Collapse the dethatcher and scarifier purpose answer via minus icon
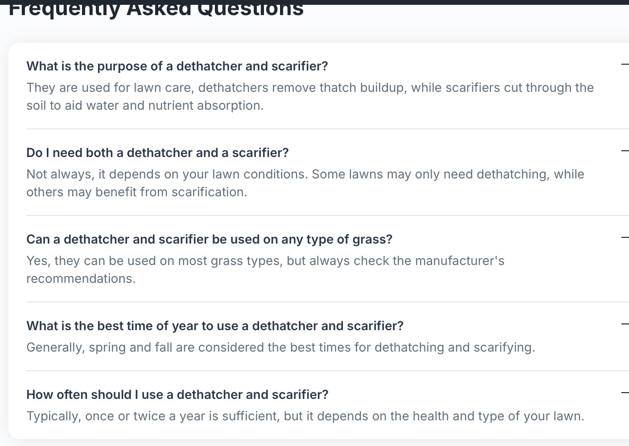The width and height of the screenshot is (629, 446). click(x=624, y=66)
